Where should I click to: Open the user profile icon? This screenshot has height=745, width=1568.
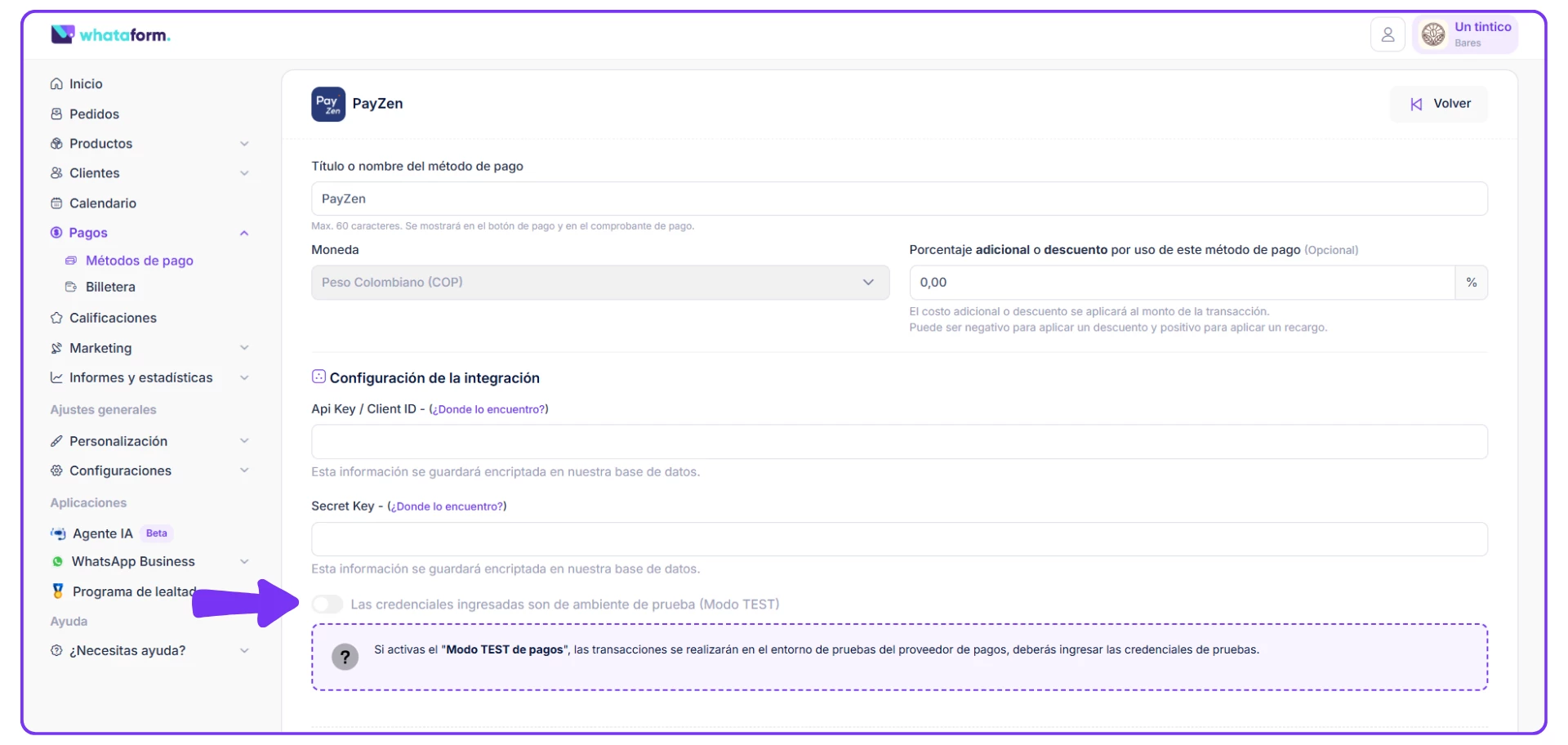pyautogui.click(x=1387, y=34)
